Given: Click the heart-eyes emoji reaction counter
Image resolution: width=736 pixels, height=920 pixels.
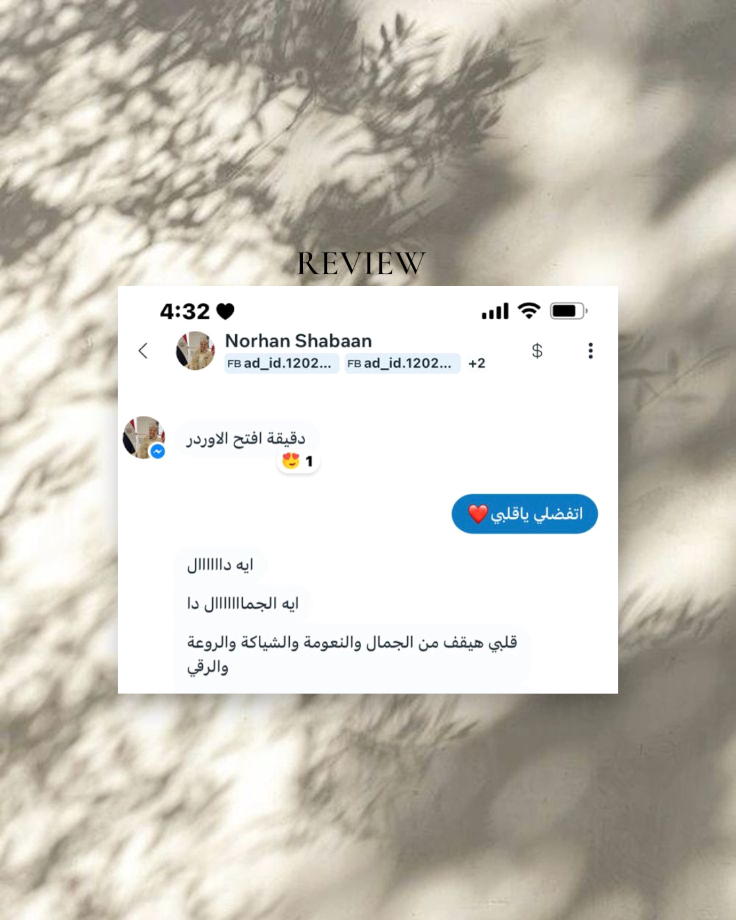Looking at the screenshot, I should 298,461.
